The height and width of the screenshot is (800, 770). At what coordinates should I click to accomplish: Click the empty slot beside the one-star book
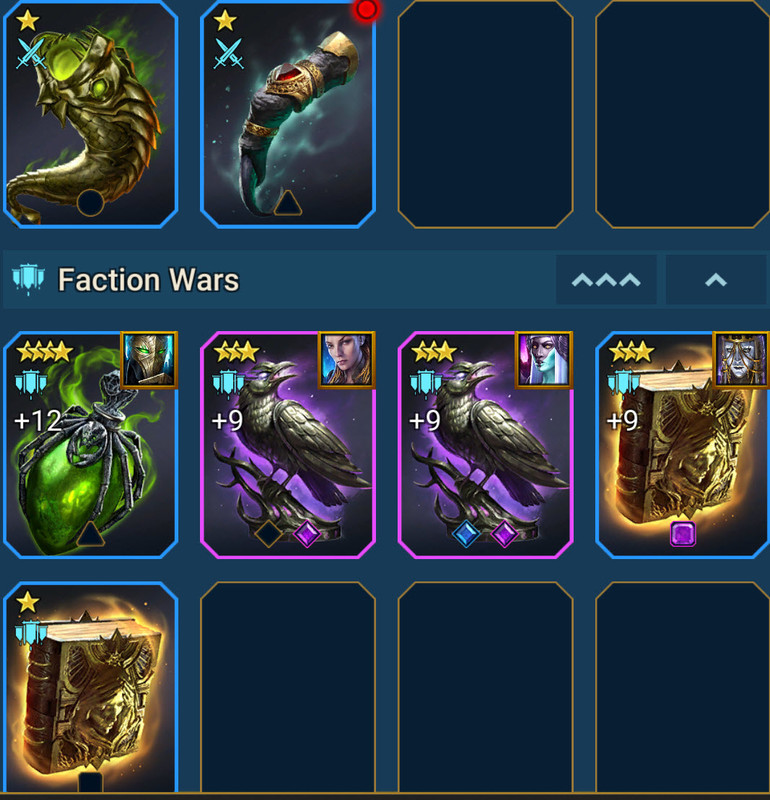pos(288,687)
